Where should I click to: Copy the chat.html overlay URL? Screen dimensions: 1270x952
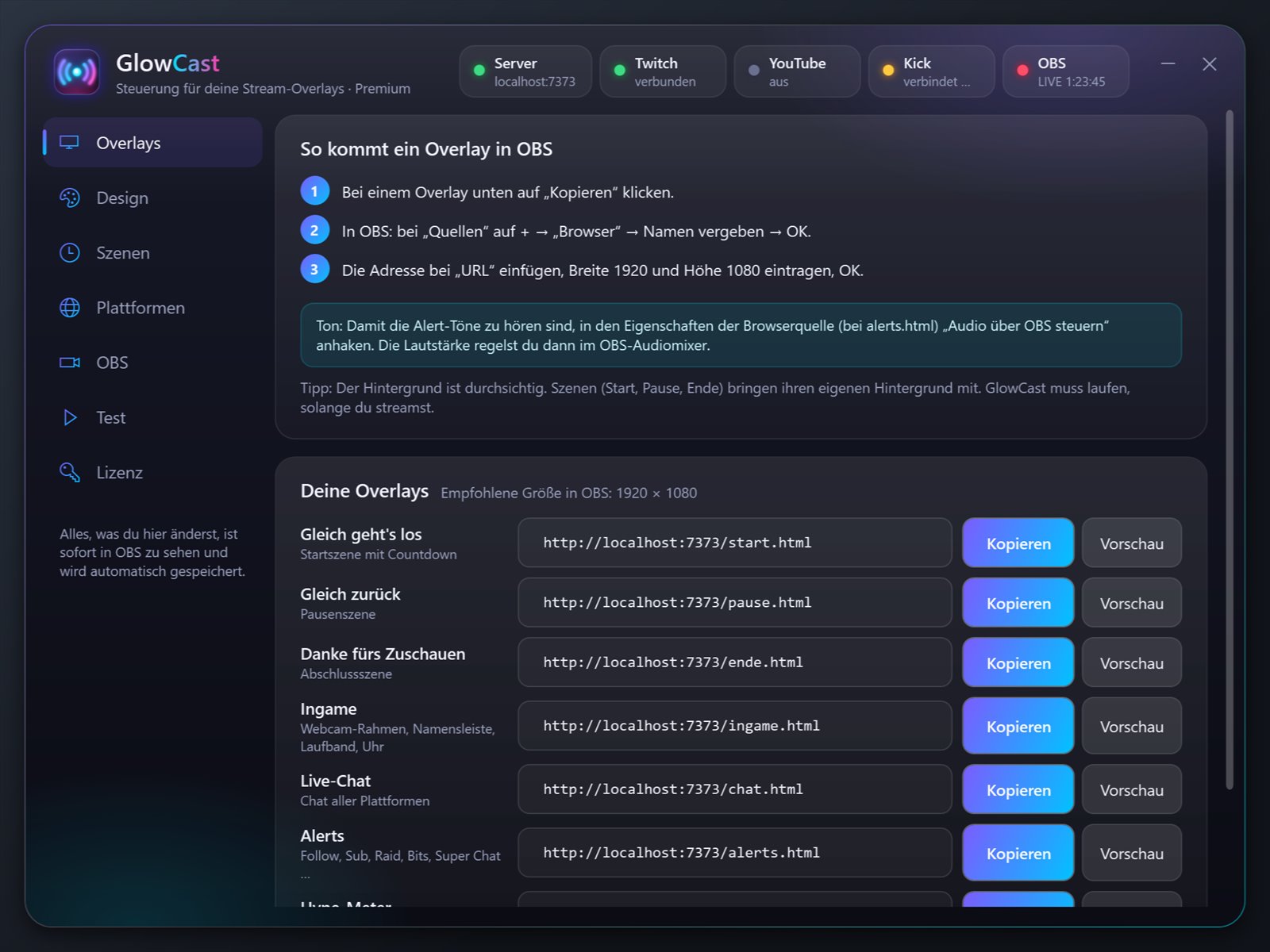(x=1018, y=789)
